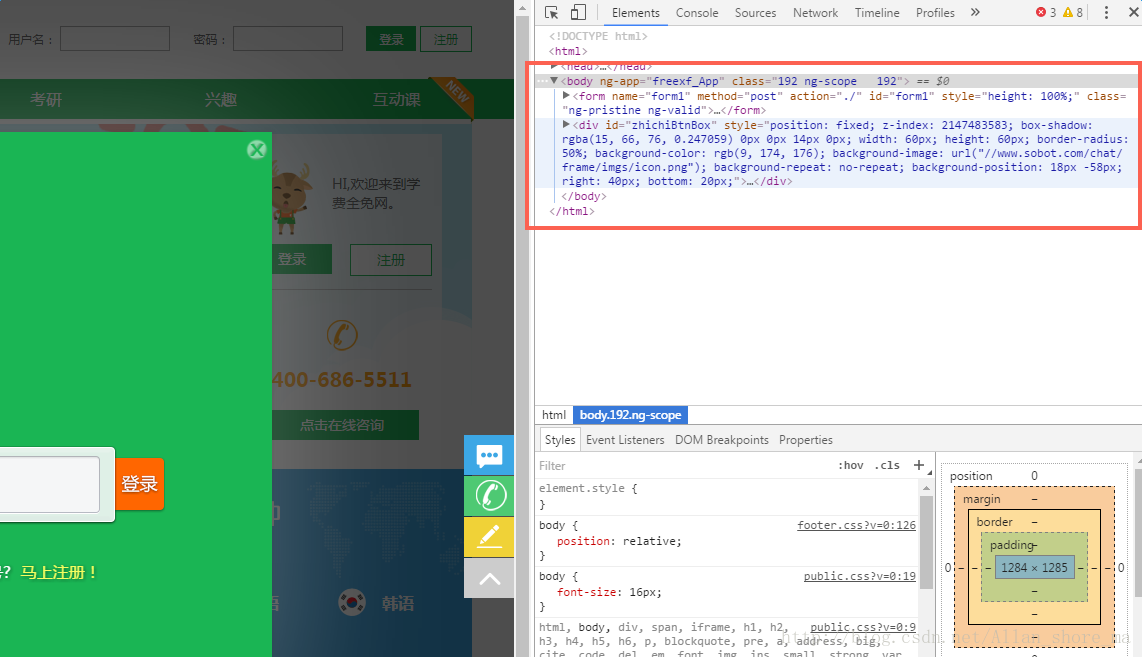Expand the head element node

pos(554,66)
